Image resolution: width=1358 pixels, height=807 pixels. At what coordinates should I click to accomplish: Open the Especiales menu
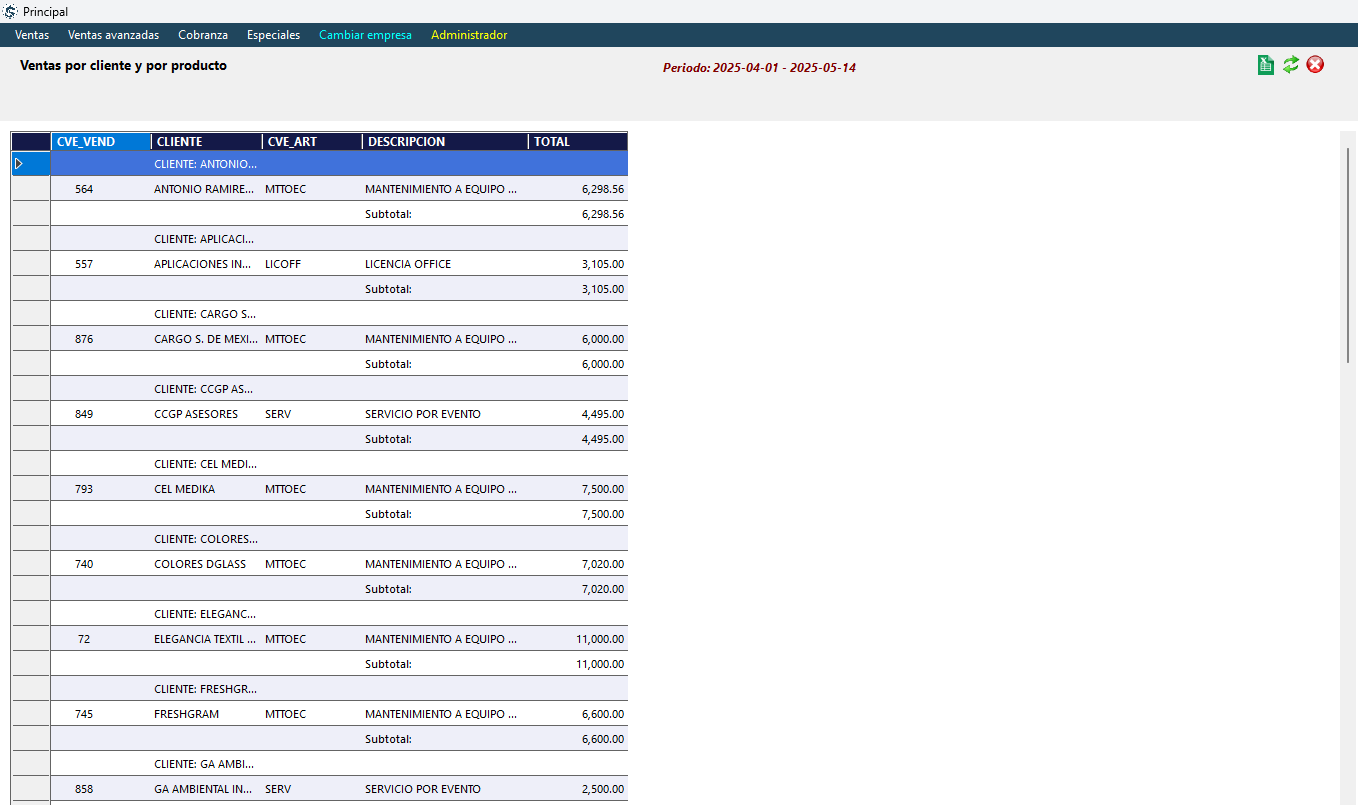point(273,35)
